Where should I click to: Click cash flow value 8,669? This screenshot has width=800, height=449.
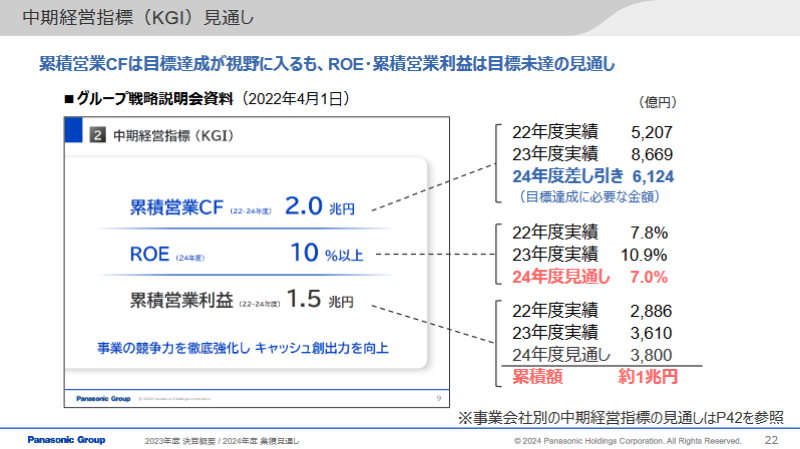652,154
